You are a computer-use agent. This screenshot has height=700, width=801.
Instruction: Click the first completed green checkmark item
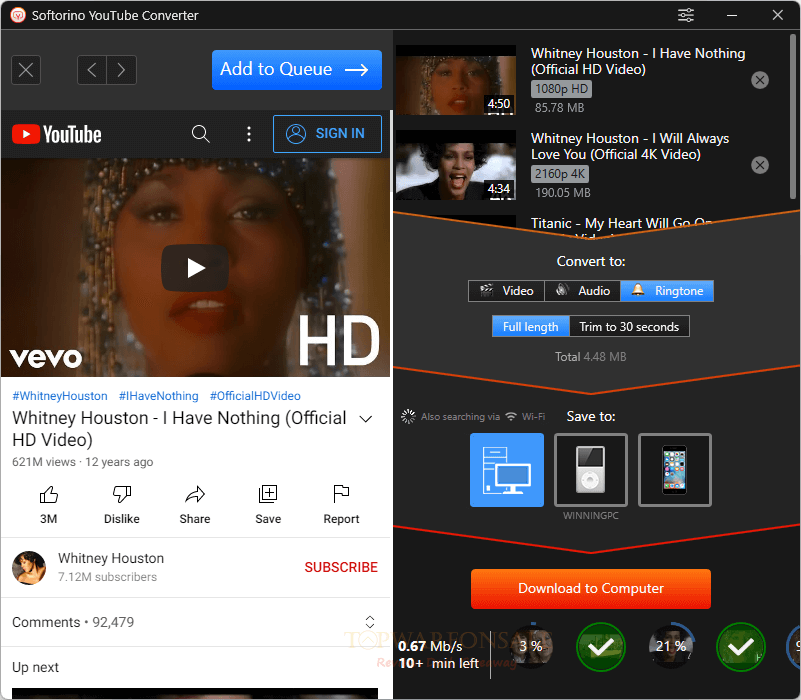click(601, 647)
